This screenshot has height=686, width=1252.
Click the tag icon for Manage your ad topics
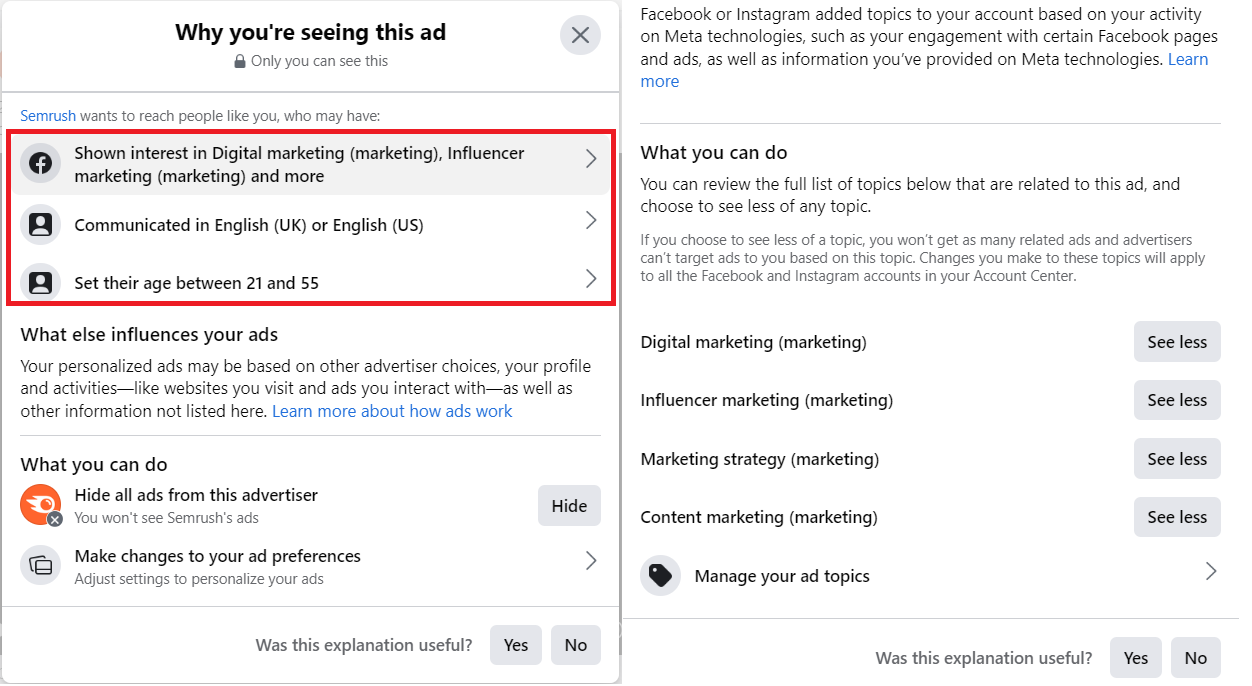pyautogui.click(x=661, y=576)
